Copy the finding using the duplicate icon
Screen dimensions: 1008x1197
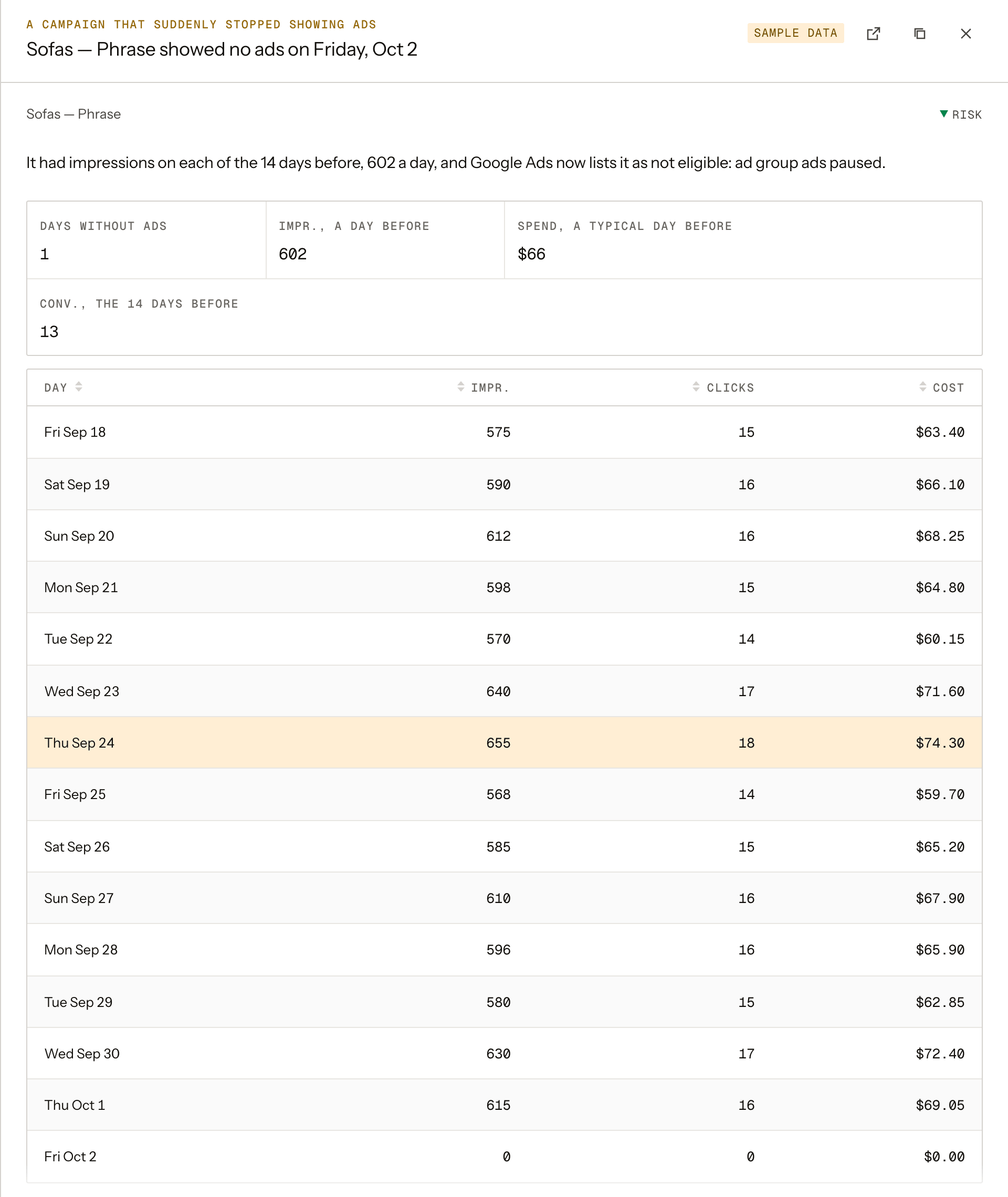pos(919,34)
